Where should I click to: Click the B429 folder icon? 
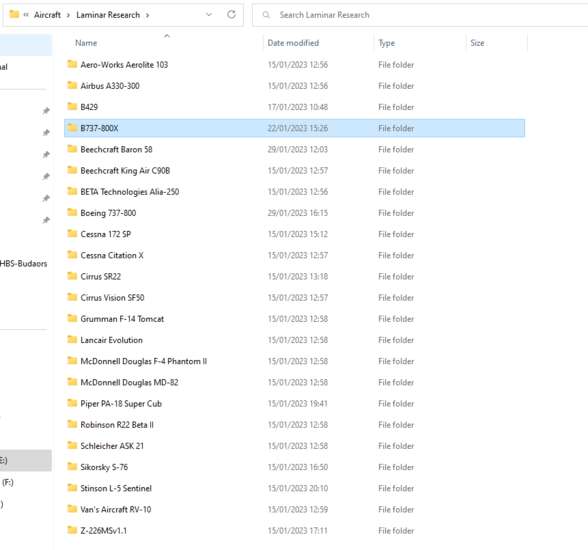tap(72, 106)
